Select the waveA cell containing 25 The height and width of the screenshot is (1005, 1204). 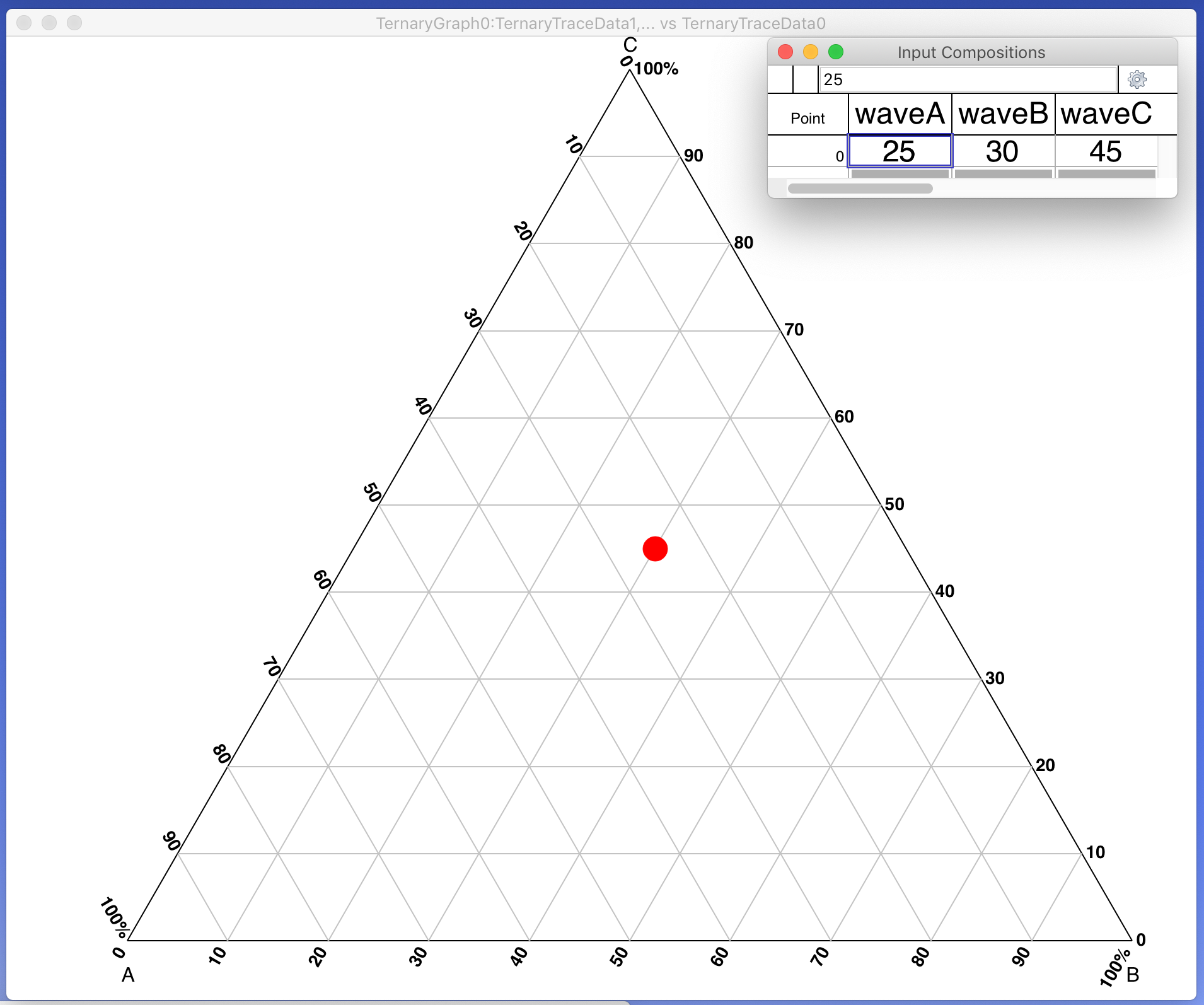click(x=900, y=151)
